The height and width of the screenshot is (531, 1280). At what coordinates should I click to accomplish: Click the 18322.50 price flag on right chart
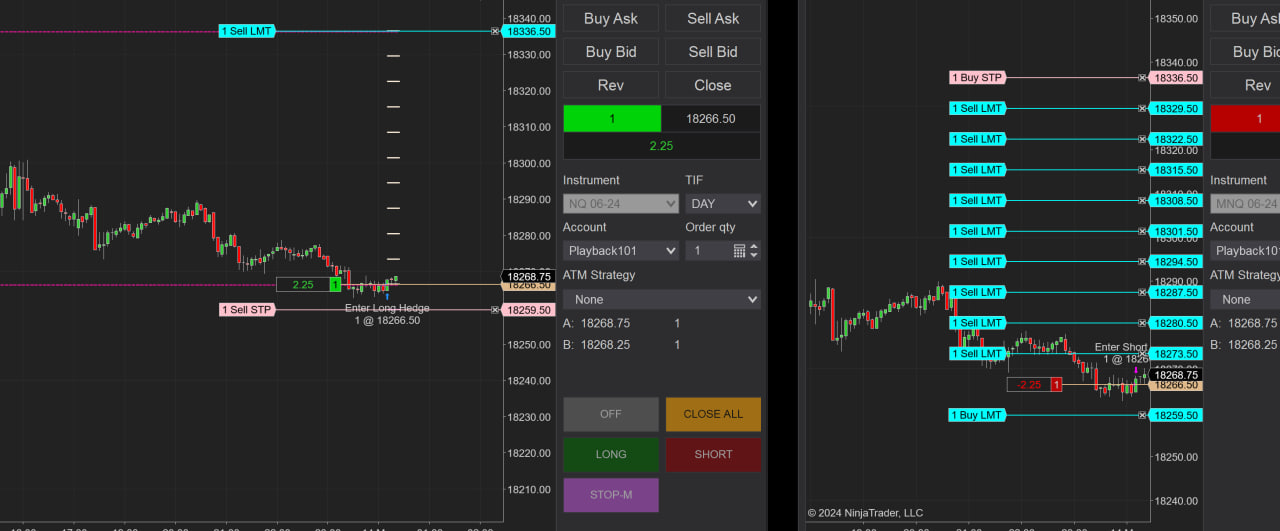pos(1175,139)
